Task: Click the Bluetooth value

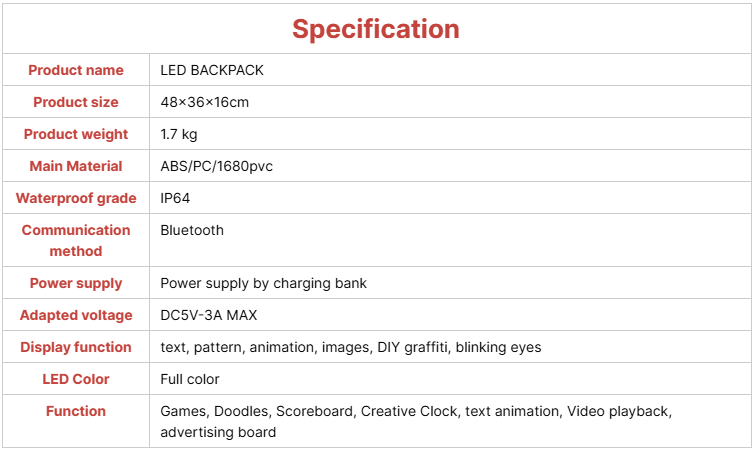Action: 192,230
